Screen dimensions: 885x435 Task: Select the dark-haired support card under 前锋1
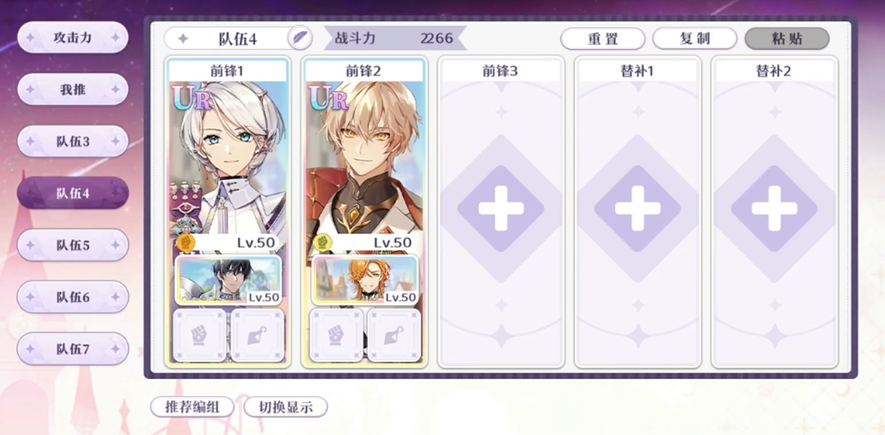(229, 280)
